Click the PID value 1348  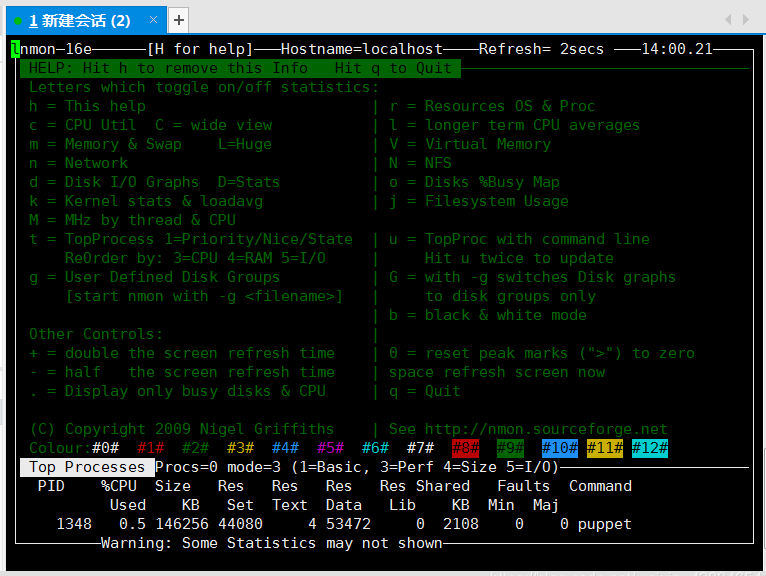[x=74, y=524]
